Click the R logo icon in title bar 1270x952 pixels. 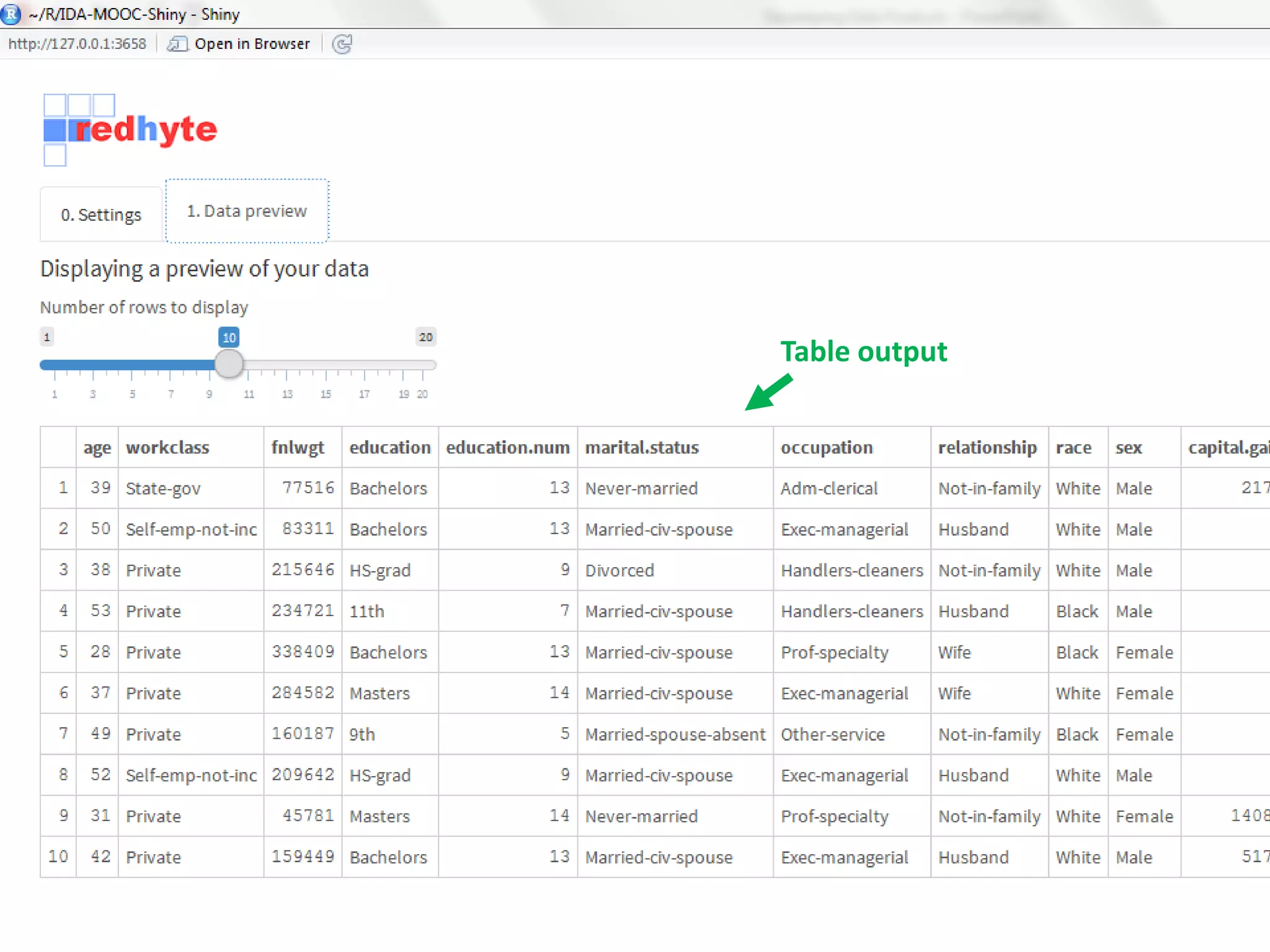click(x=11, y=14)
